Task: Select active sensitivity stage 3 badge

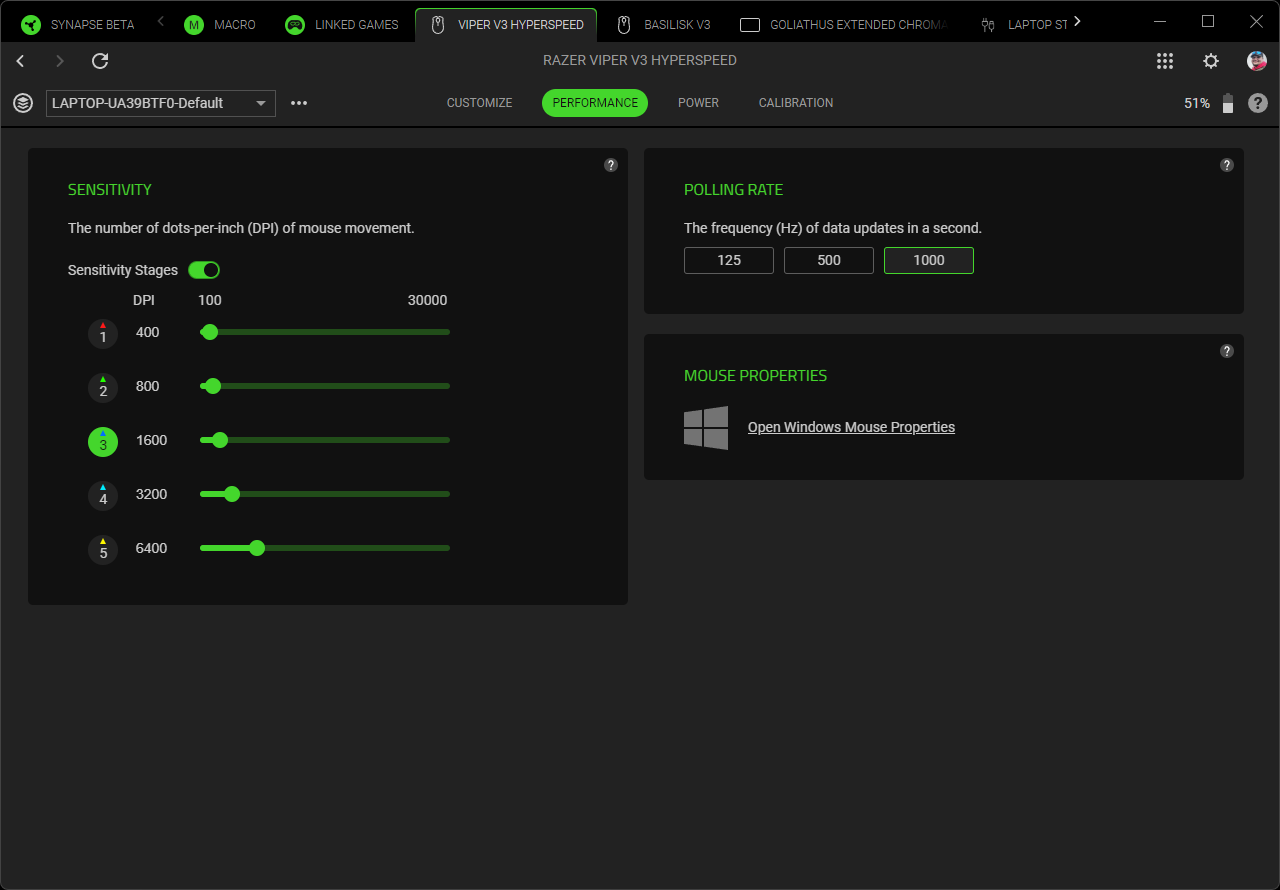Action: click(103, 442)
